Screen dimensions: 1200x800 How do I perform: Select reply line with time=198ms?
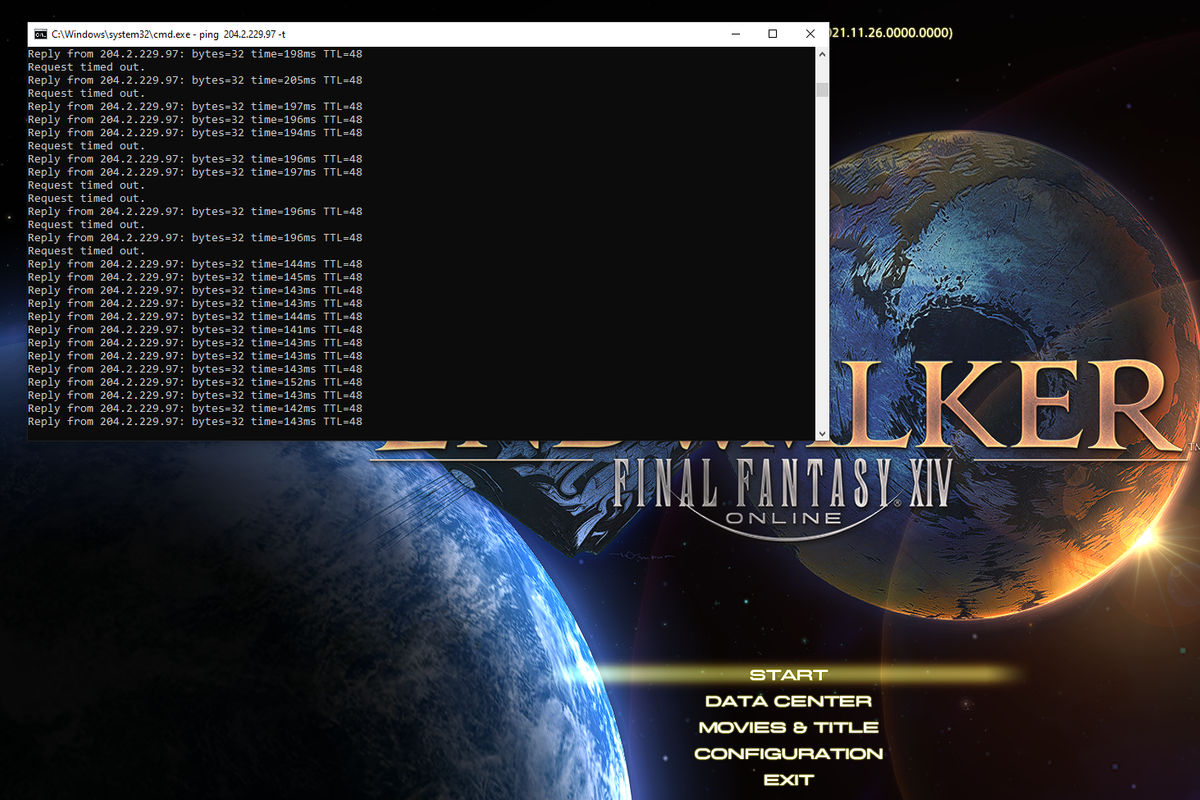click(195, 54)
